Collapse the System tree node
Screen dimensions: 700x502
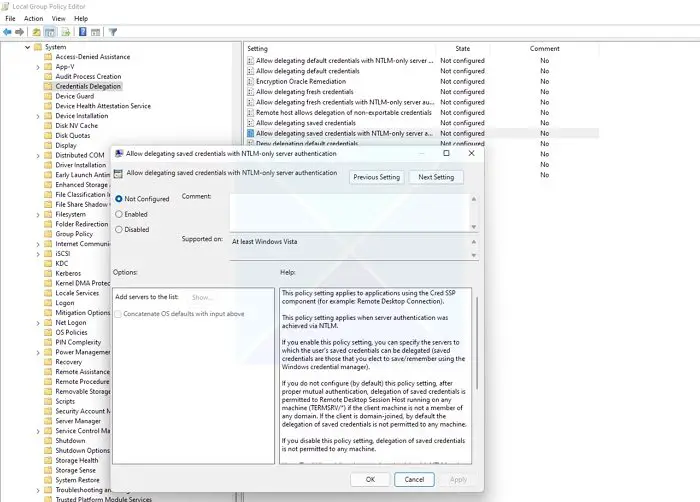click(28, 47)
